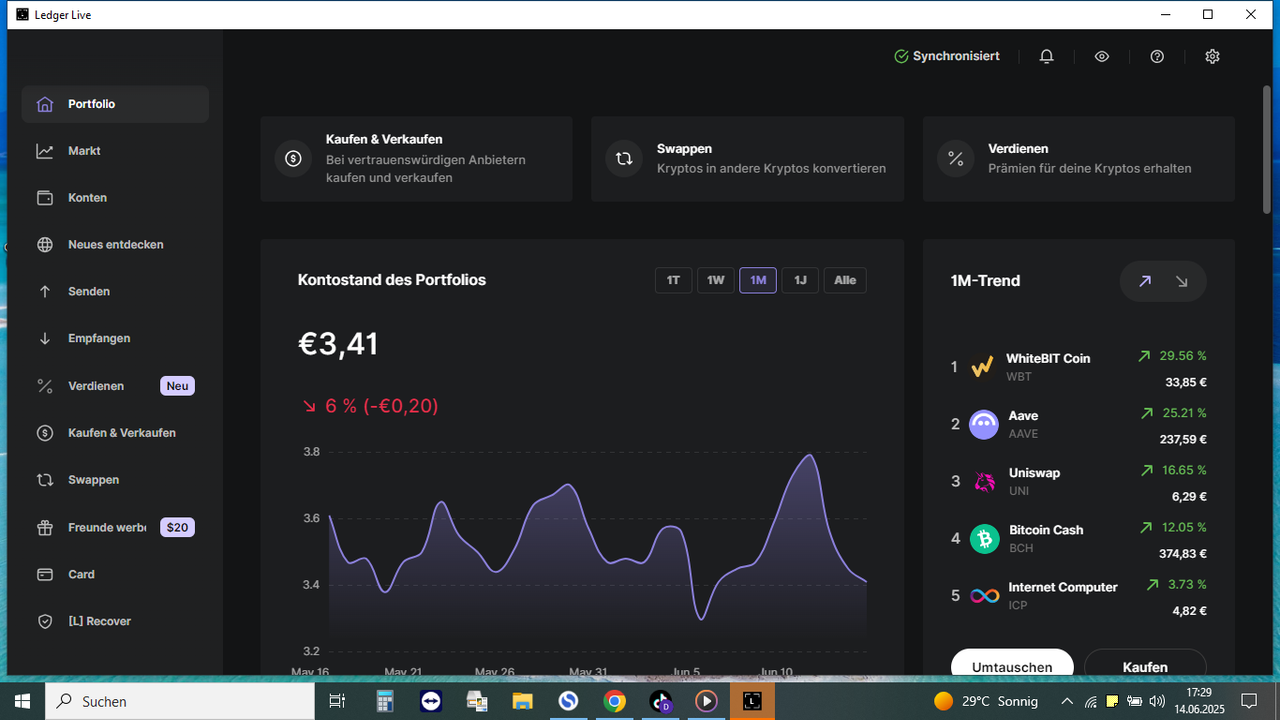The image size is (1280, 720).
Task: Select 1T chart range
Action: pyautogui.click(x=673, y=280)
